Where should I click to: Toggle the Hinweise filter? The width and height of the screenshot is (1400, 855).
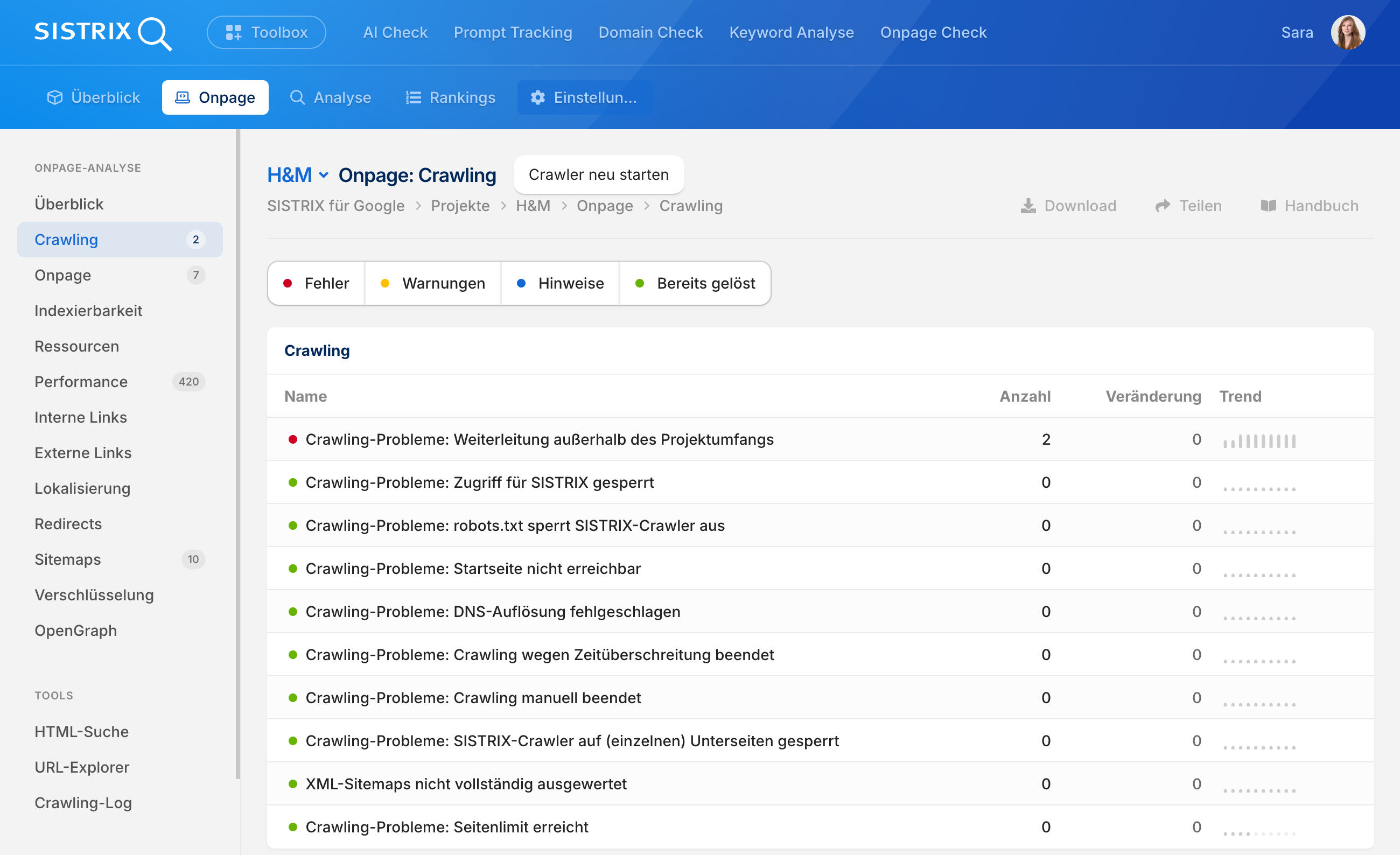[x=560, y=283]
